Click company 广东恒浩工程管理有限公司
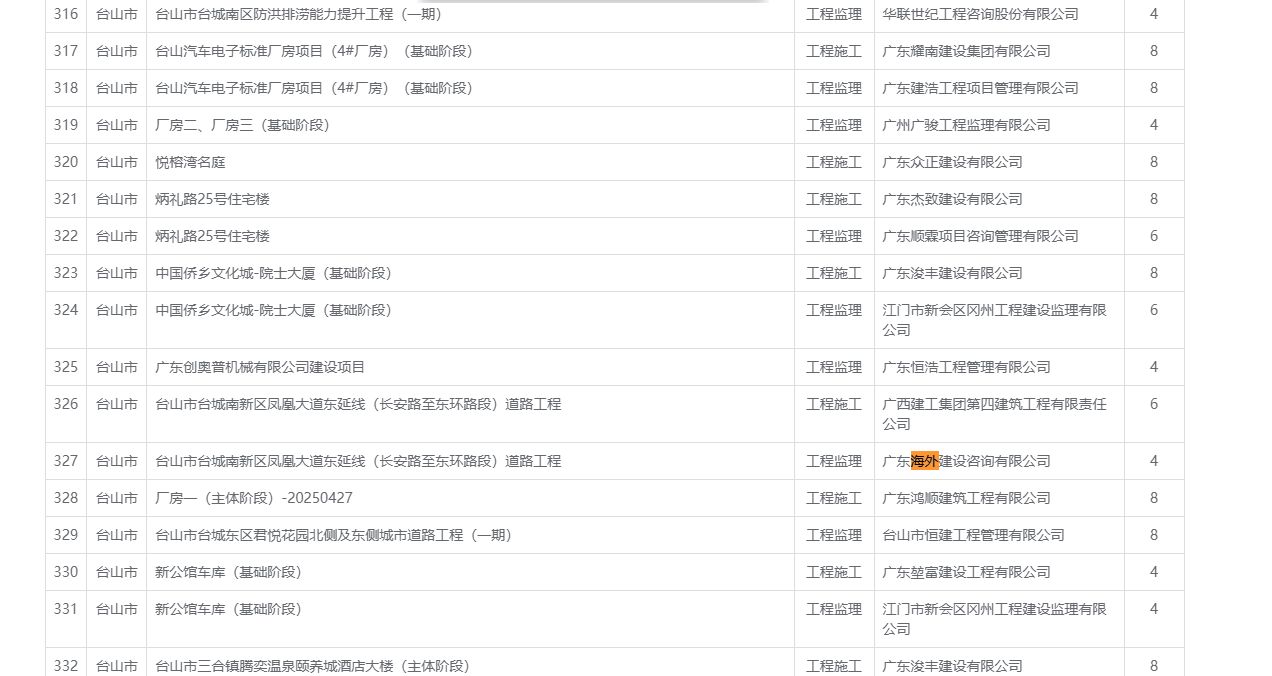This screenshot has height=676, width=1272. (x=966, y=367)
